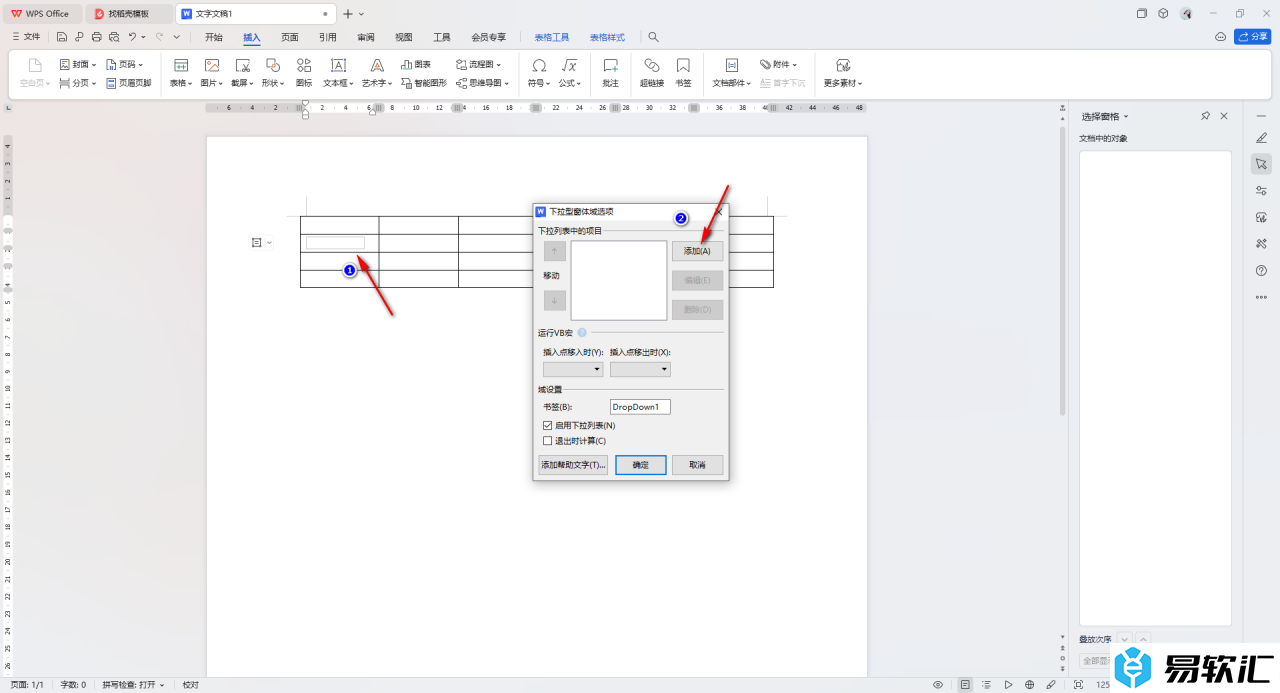
Task: Click the print icon in quick toolbar
Action: [x=97, y=37]
